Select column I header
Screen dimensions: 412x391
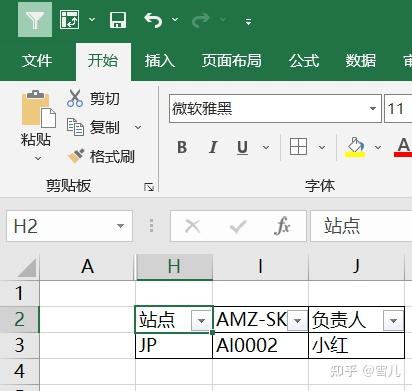[x=261, y=267]
